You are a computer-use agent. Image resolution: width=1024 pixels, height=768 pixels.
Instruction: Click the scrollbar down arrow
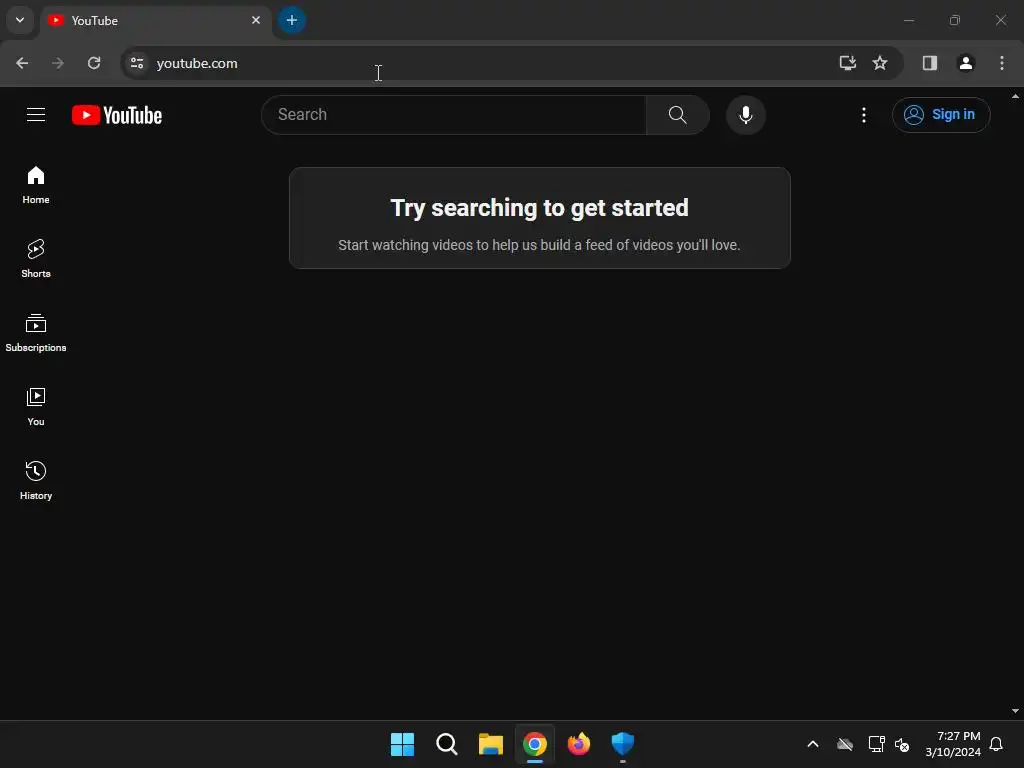[x=1015, y=711]
